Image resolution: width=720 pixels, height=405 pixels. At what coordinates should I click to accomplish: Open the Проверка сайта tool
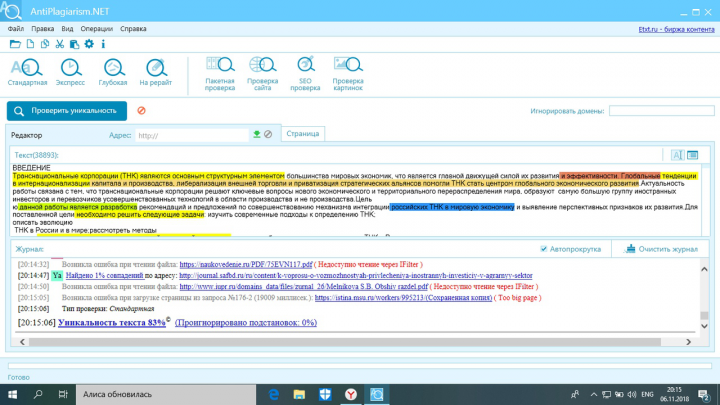(x=263, y=73)
